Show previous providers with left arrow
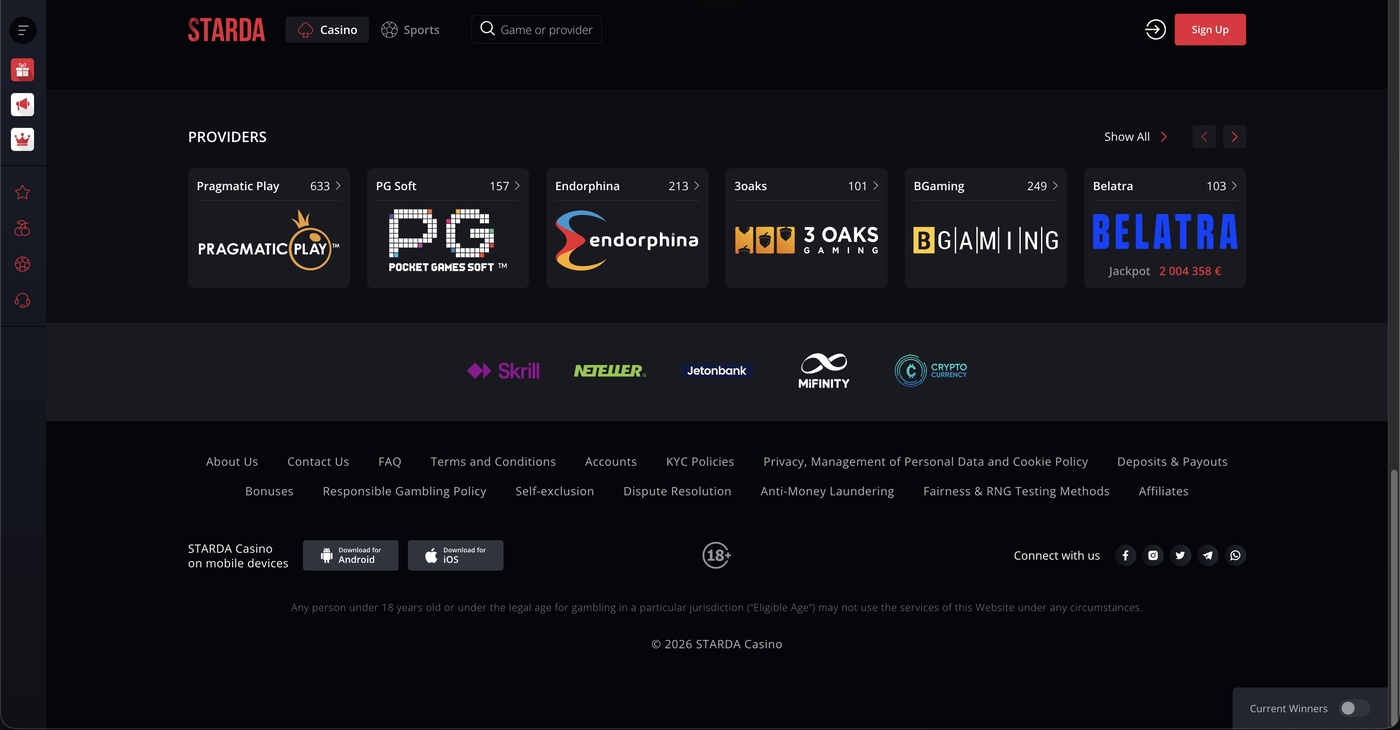This screenshot has width=1400, height=730. (1204, 137)
